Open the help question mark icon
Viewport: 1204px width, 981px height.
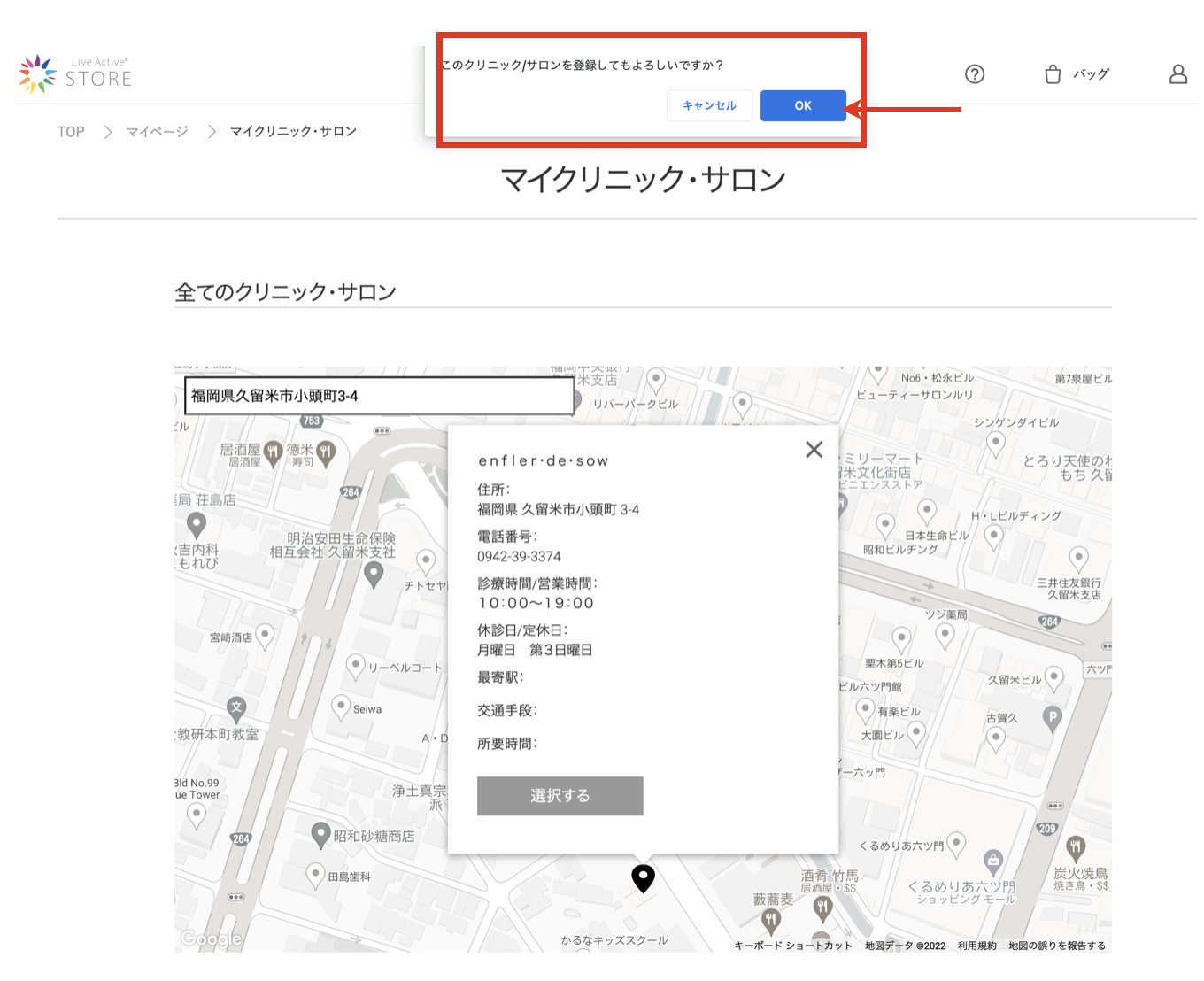coord(975,74)
